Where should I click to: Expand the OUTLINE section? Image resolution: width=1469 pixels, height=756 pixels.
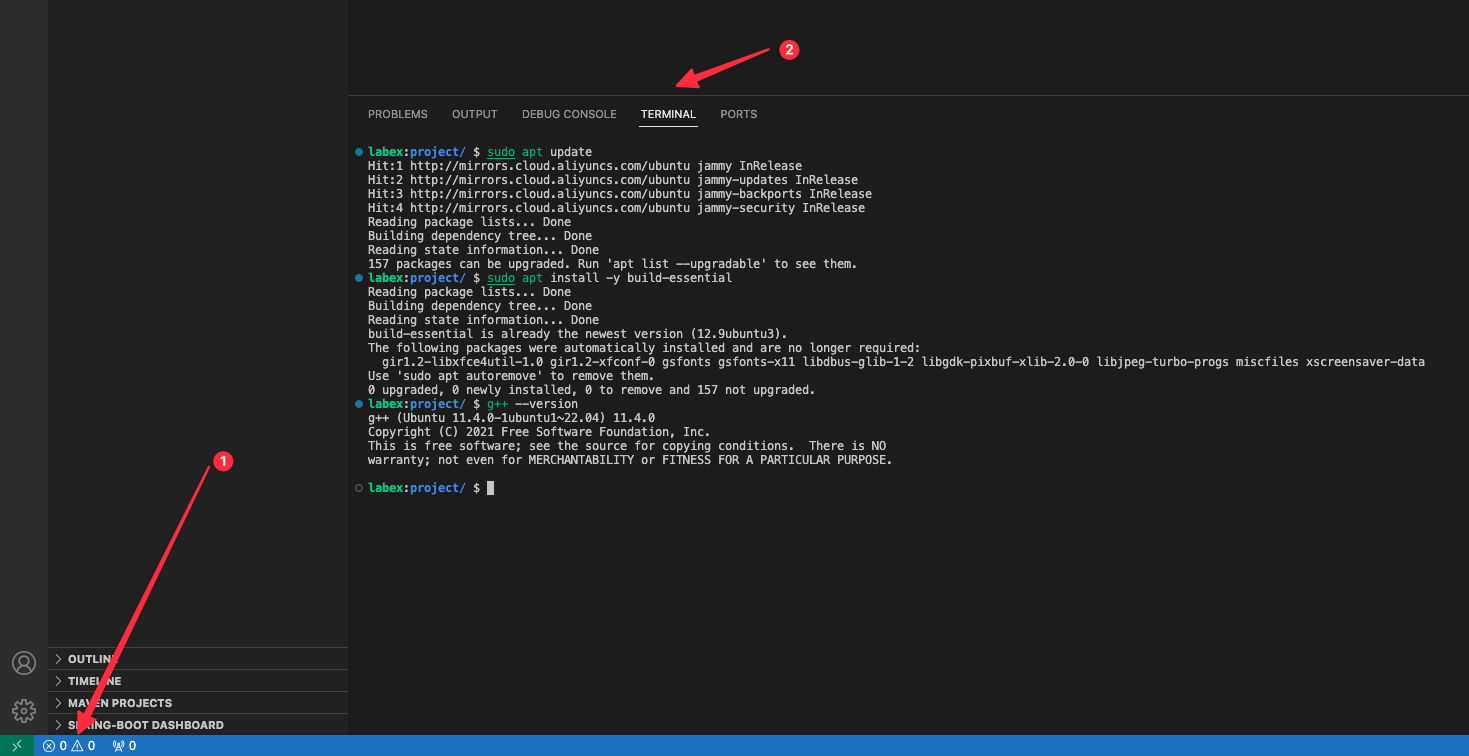tap(93, 659)
